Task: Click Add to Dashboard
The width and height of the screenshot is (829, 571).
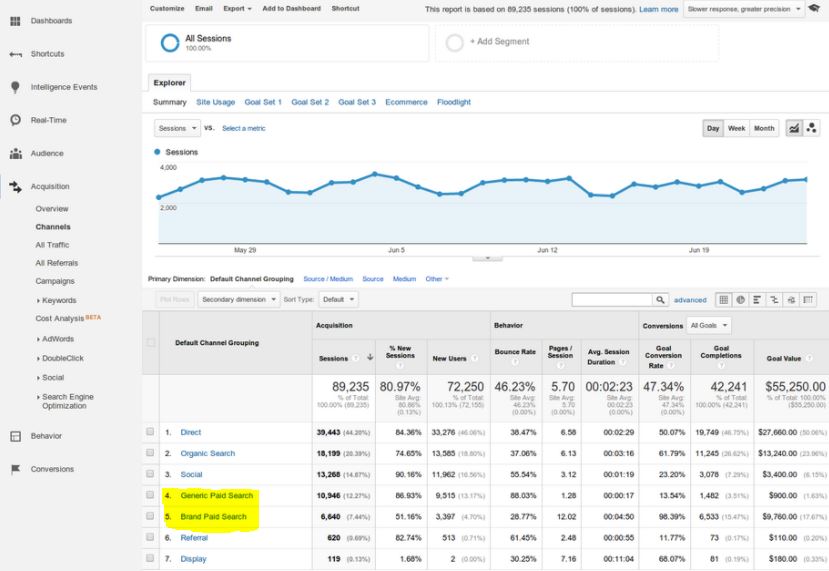Action: click(291, 8)
